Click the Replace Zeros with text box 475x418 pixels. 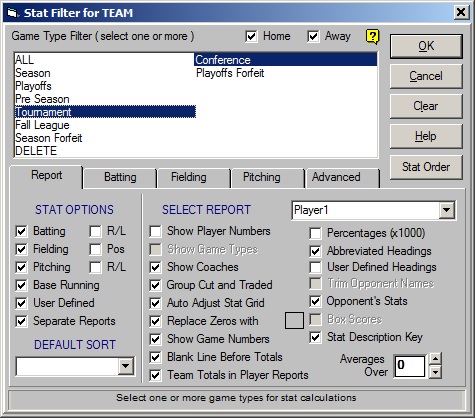(294, 321)
